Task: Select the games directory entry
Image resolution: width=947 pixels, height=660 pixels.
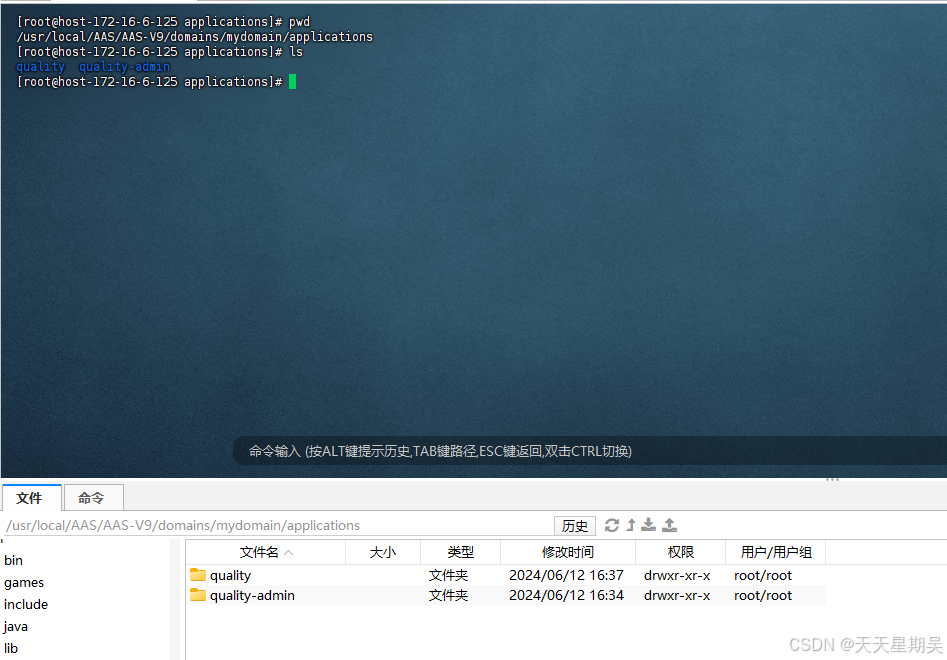Action: [23, 582]
